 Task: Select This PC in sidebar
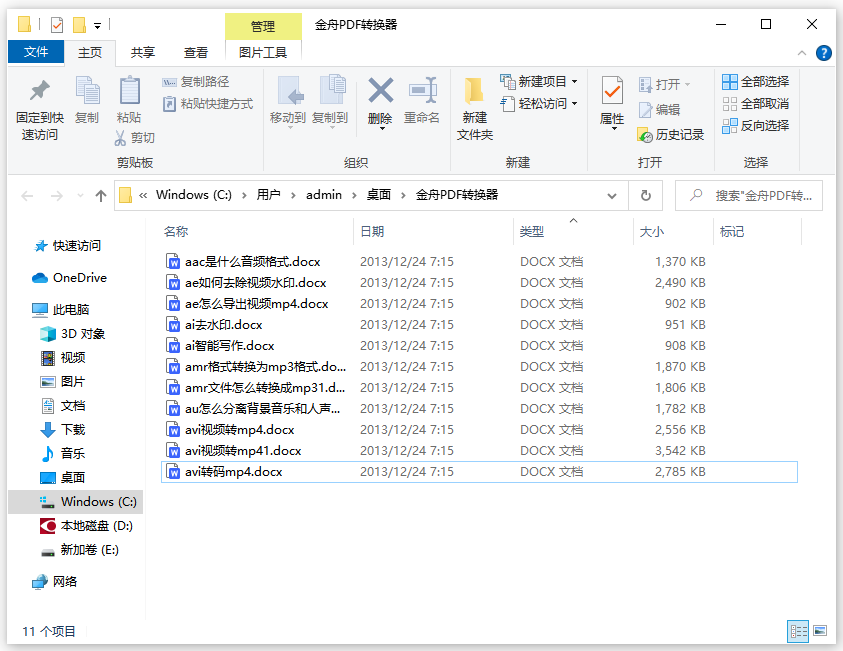(x=61, y=310)
